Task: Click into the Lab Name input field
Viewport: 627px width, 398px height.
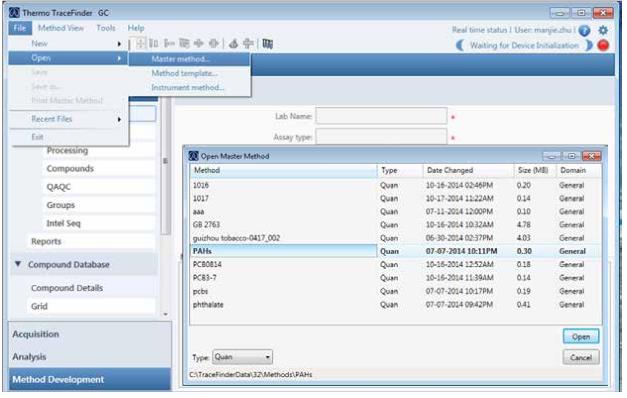Action: 381,116
